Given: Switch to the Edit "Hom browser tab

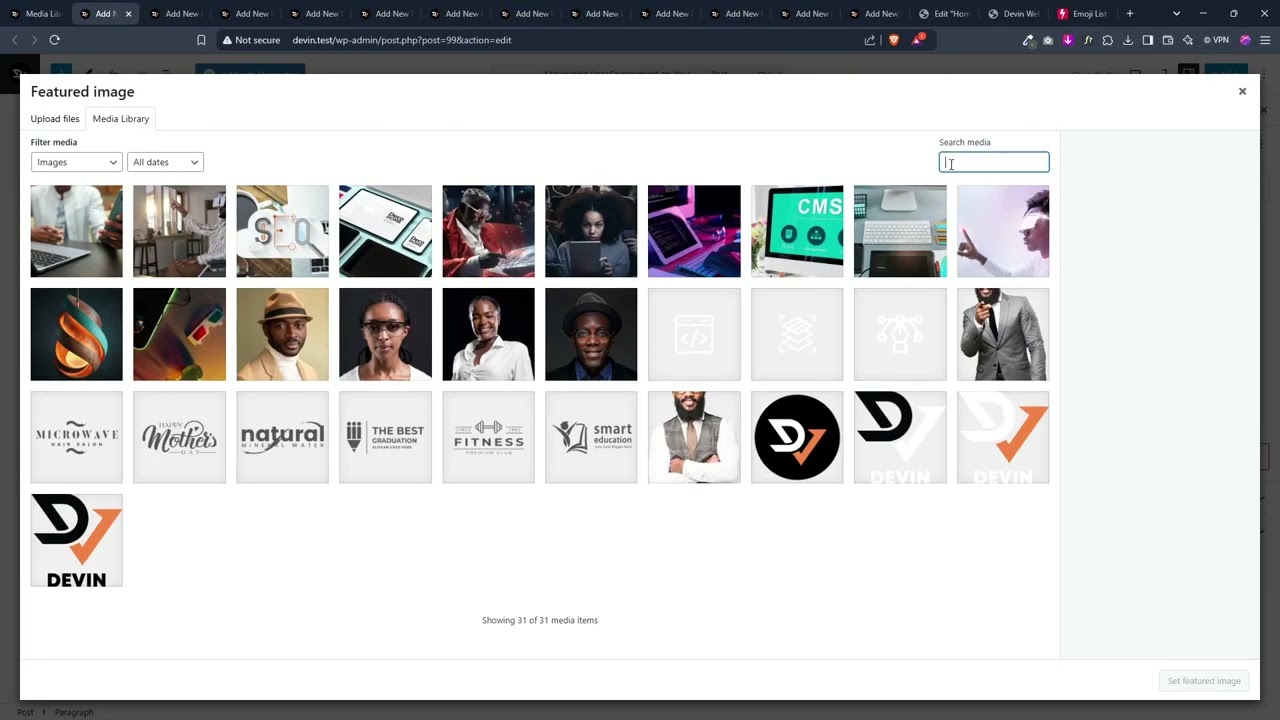Looking at the screenshot, I should 945,14.
